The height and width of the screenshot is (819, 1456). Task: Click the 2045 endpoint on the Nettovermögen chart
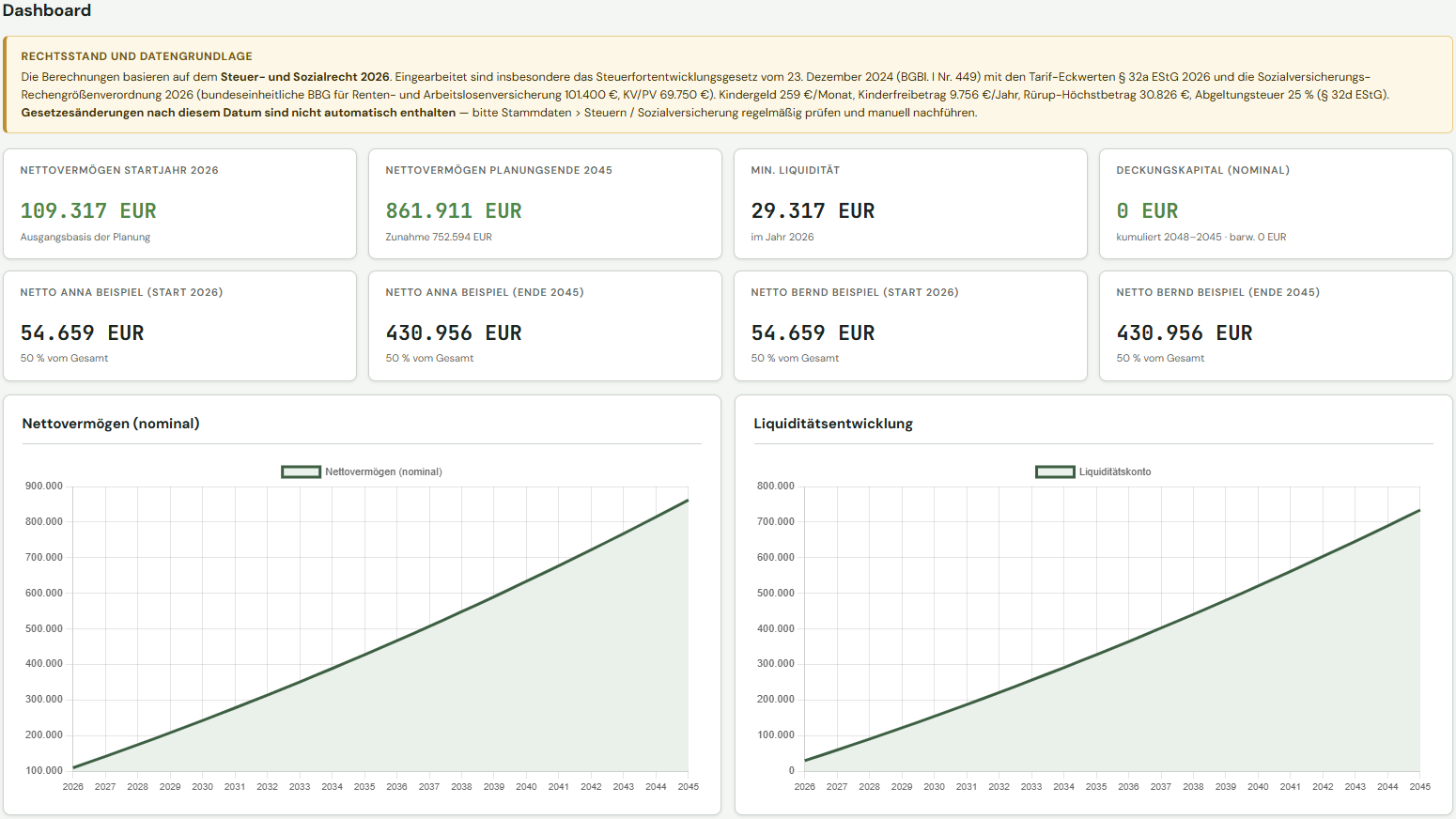click(x=689, y=501)
